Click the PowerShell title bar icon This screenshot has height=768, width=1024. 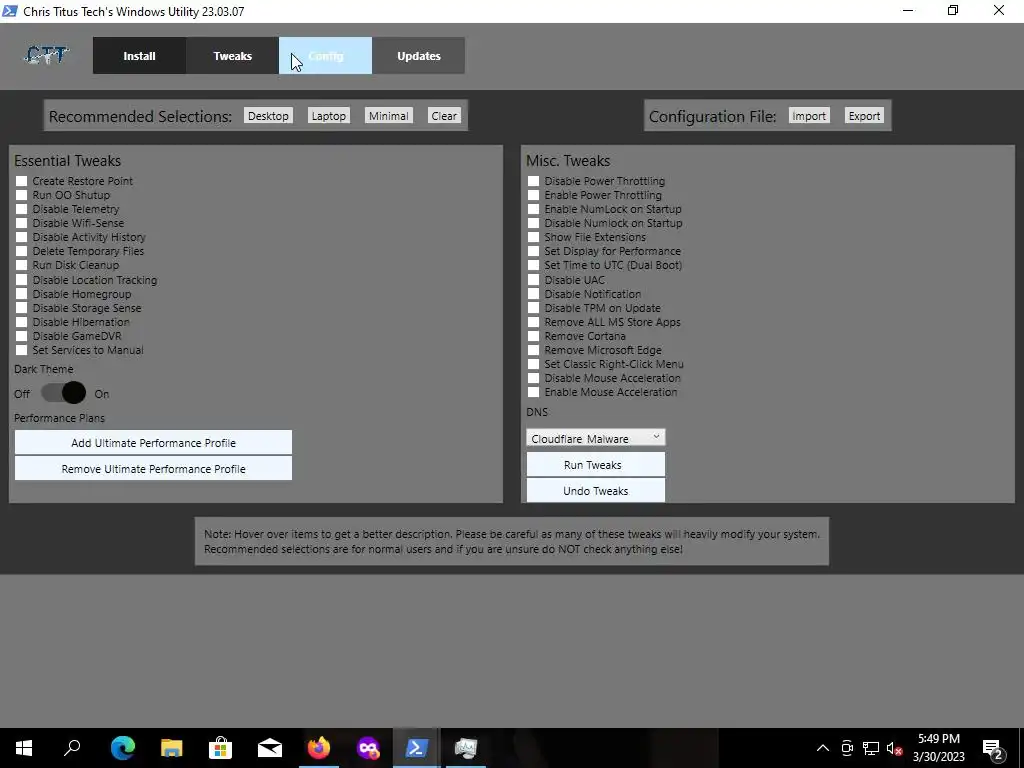point(10,11)
